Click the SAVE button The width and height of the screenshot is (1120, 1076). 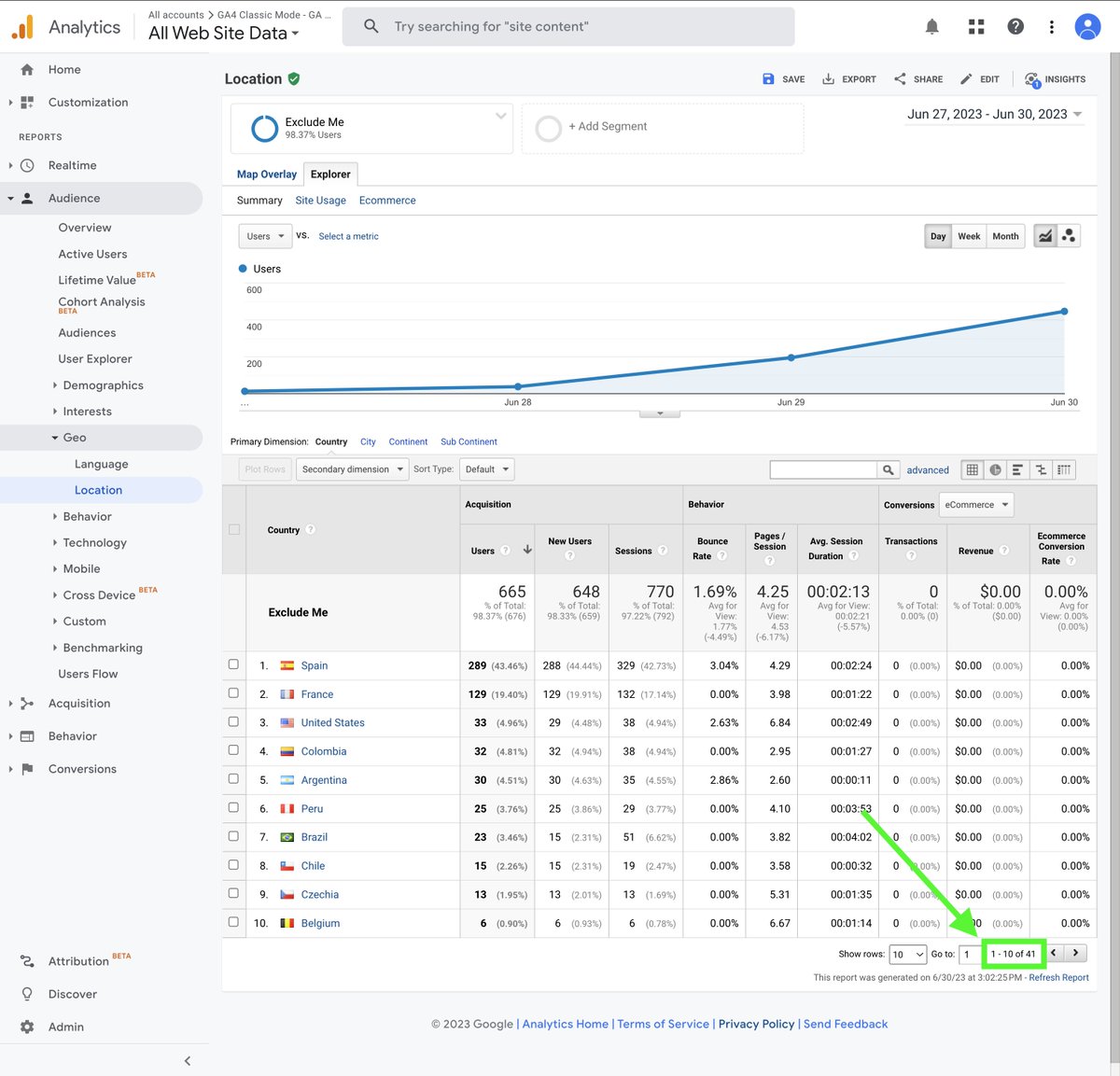coord(783,79)
